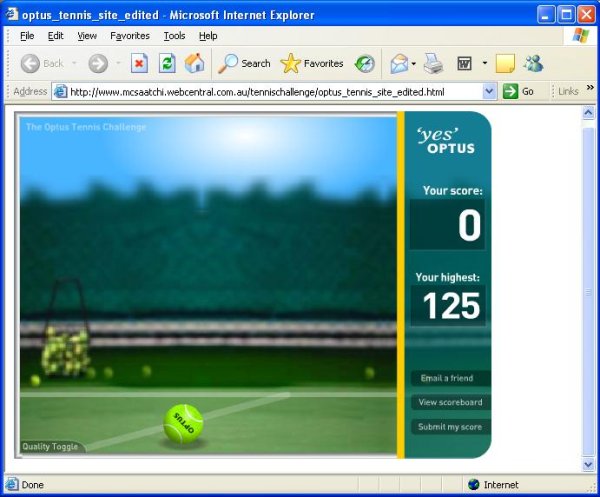Open the Messenger icon in toolbar

(x=533, y=63)
